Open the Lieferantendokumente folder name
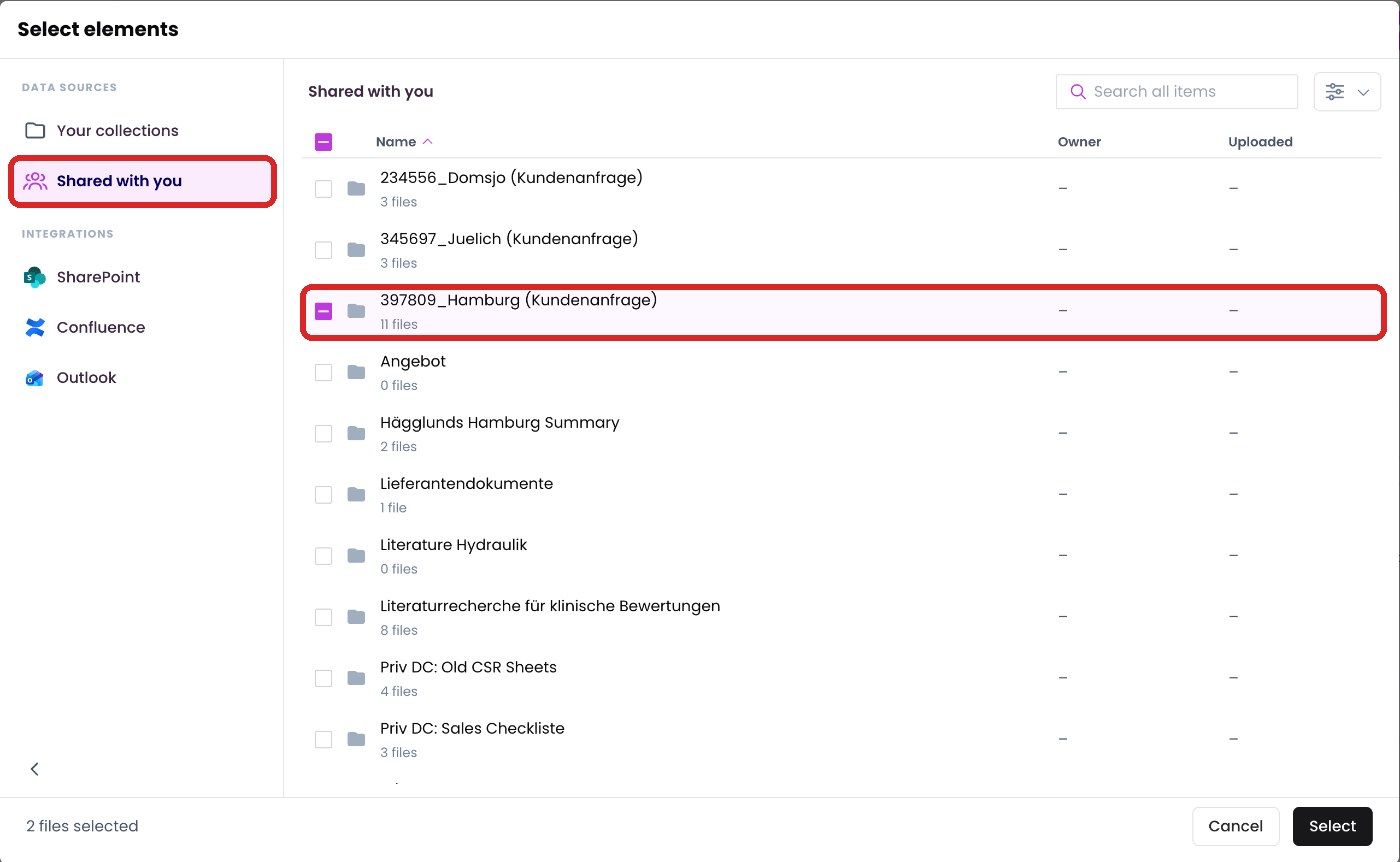Viewport: 1400px width, 862px height. tap(466, 484)
